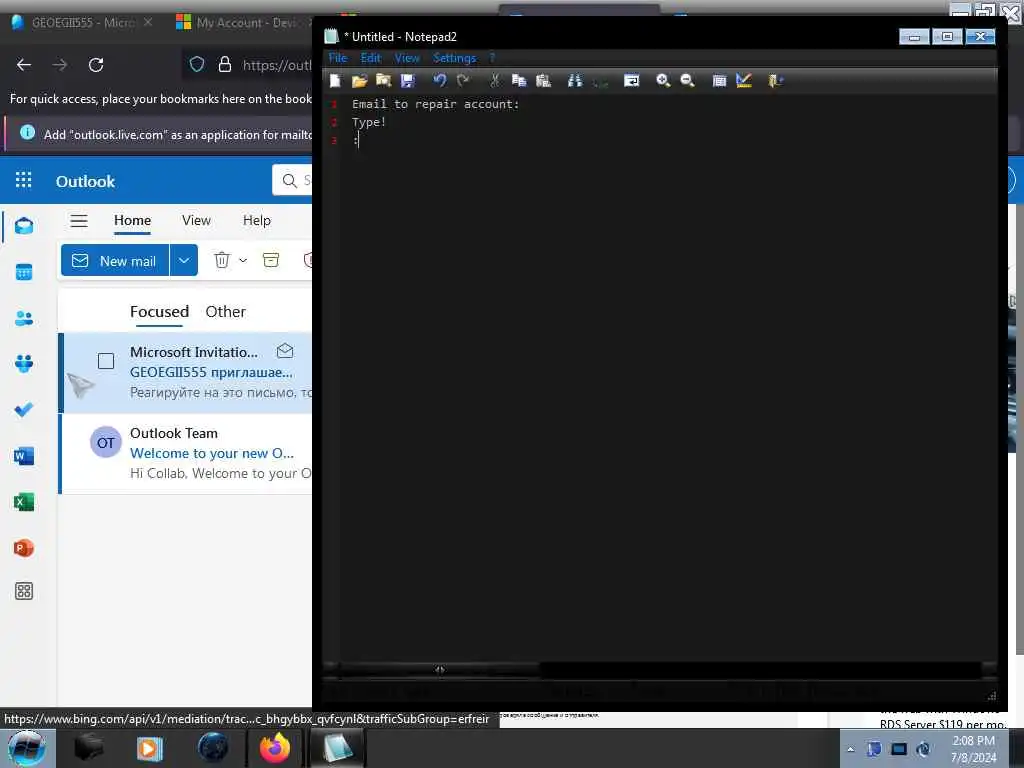Switch to the Help tab in Outlook
The height and width of the screenshot is (768, 1024).
(257, 220)
